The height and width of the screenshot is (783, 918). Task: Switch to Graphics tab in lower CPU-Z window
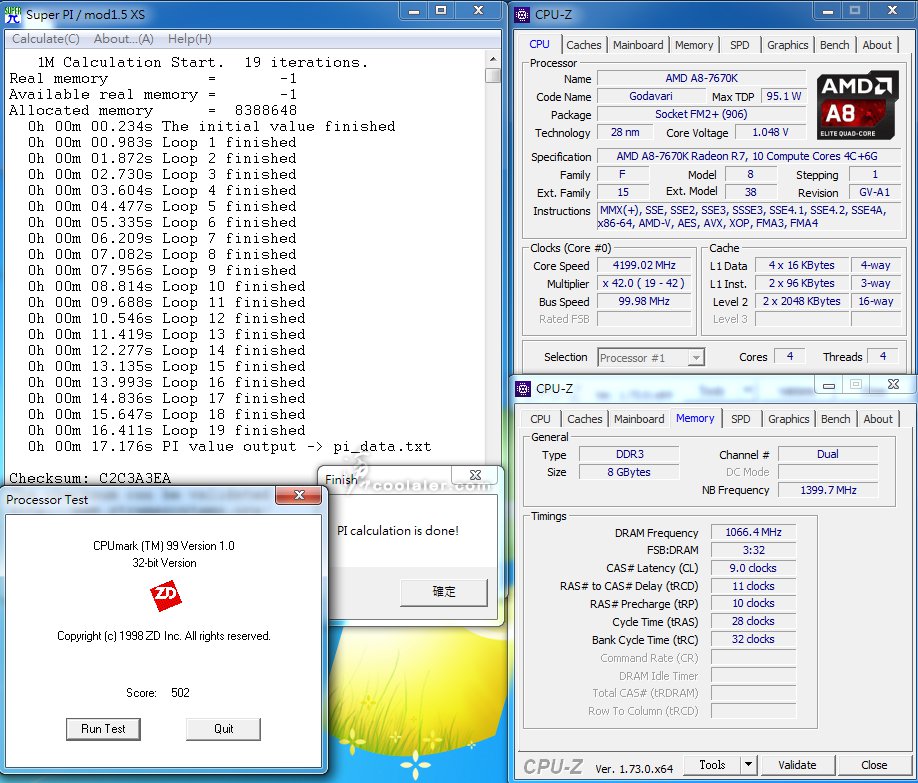click(x=789, y=419)
